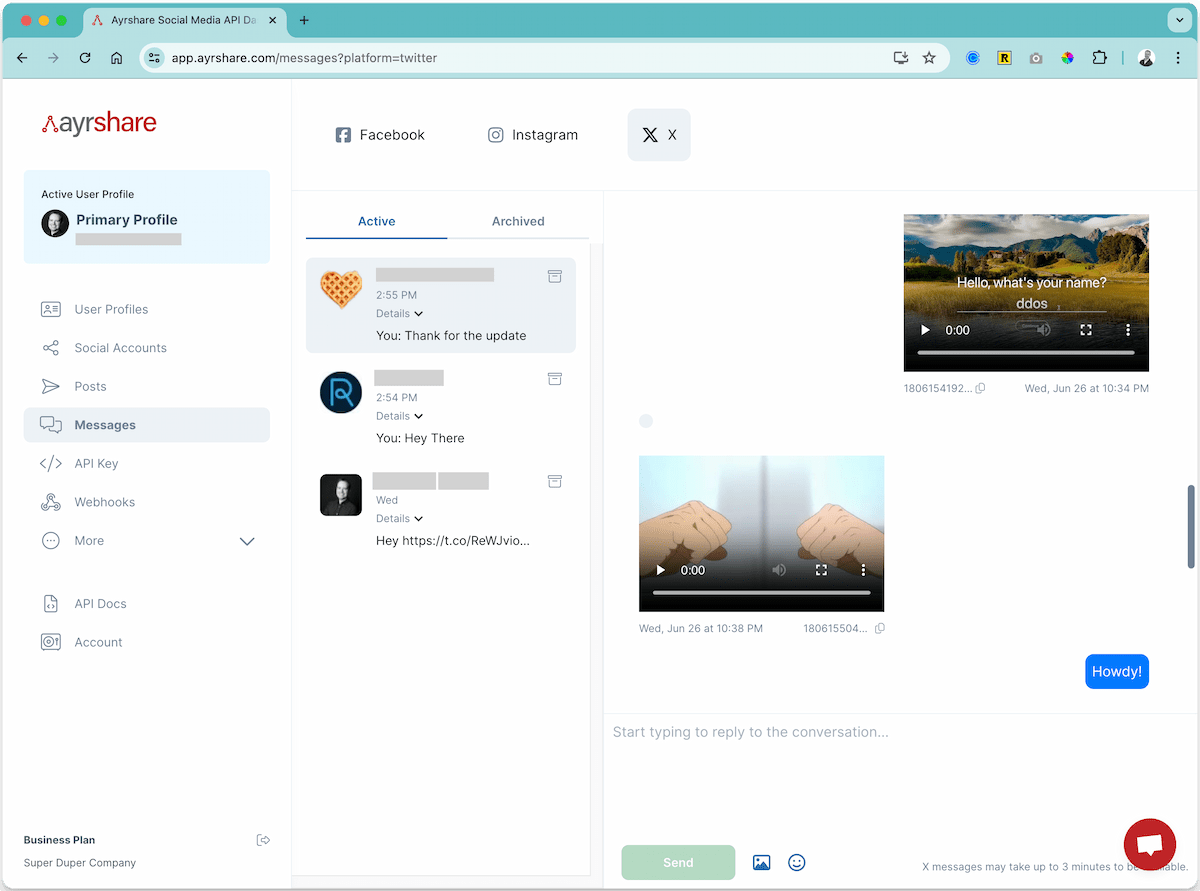This screenshot has height=891, width=1200.
Task: Toggle fullscreen on the hands video
Action: pos(821,570)
